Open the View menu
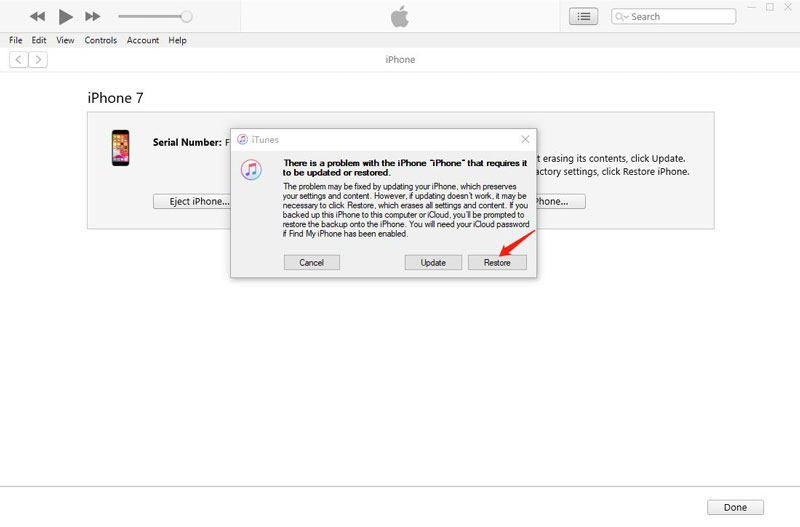Viewport: 800px width, 527px height. (65, 41)
